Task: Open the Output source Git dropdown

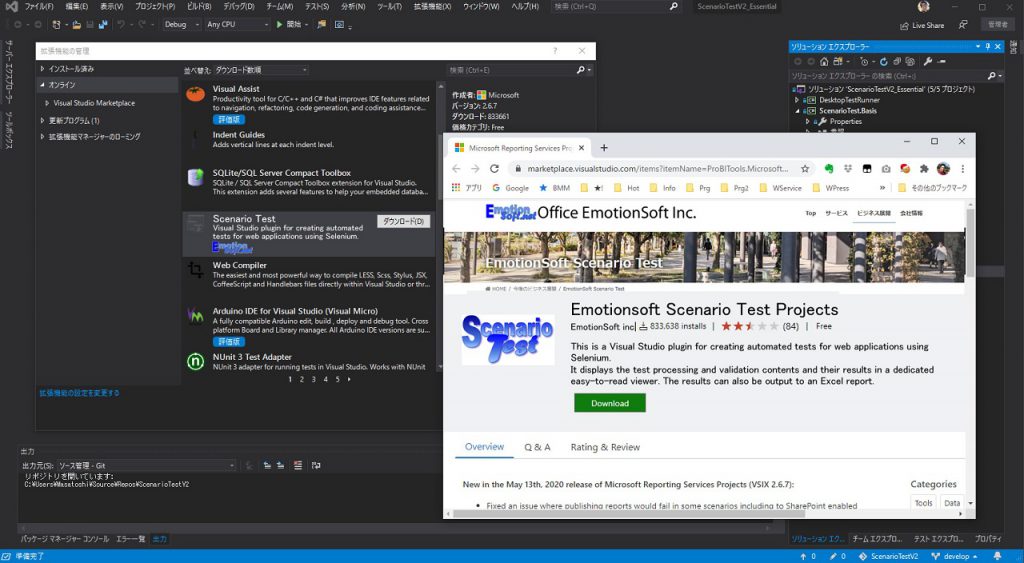Action: [147, 466]
